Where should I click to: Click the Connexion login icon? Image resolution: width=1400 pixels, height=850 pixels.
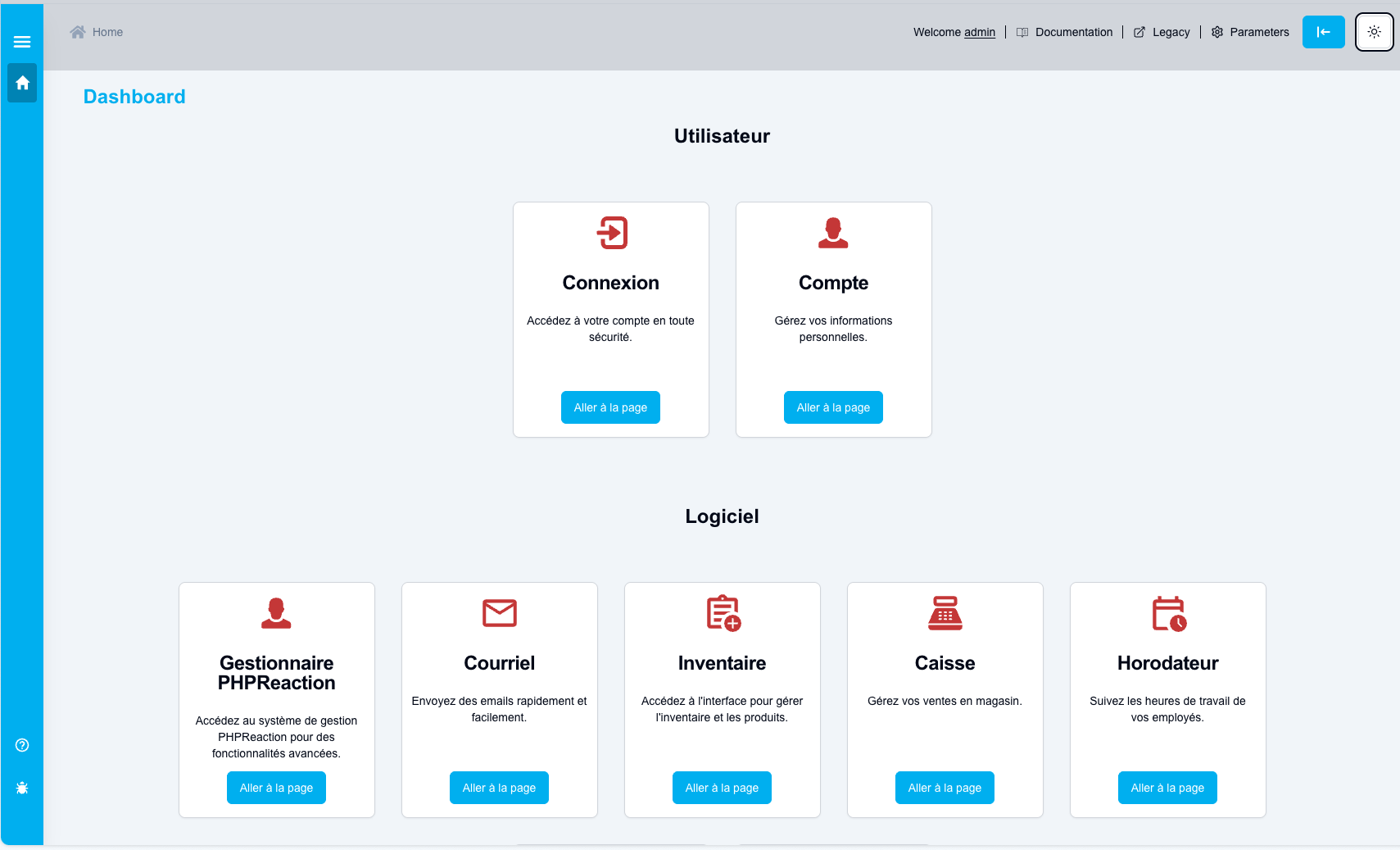click(611, 233)
